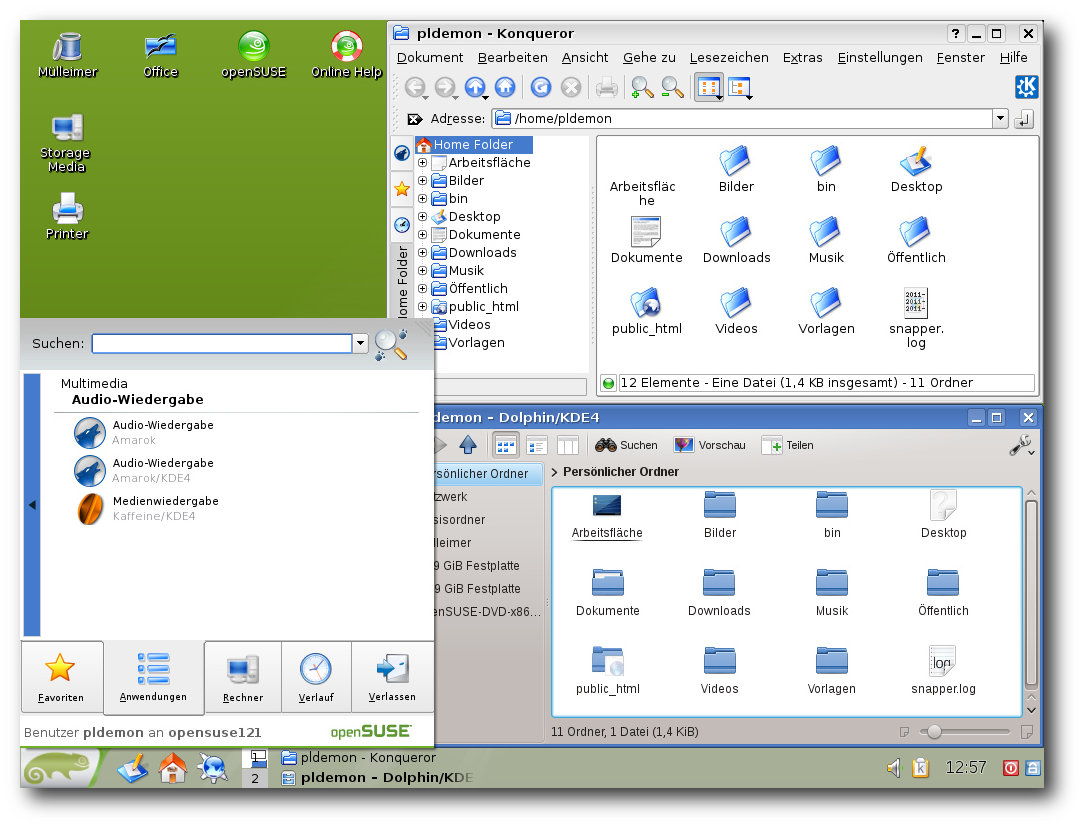Viewport: 1084px width, 828px height.
Task: Click into the Suchen search field
Action: (x=222, y=343)
